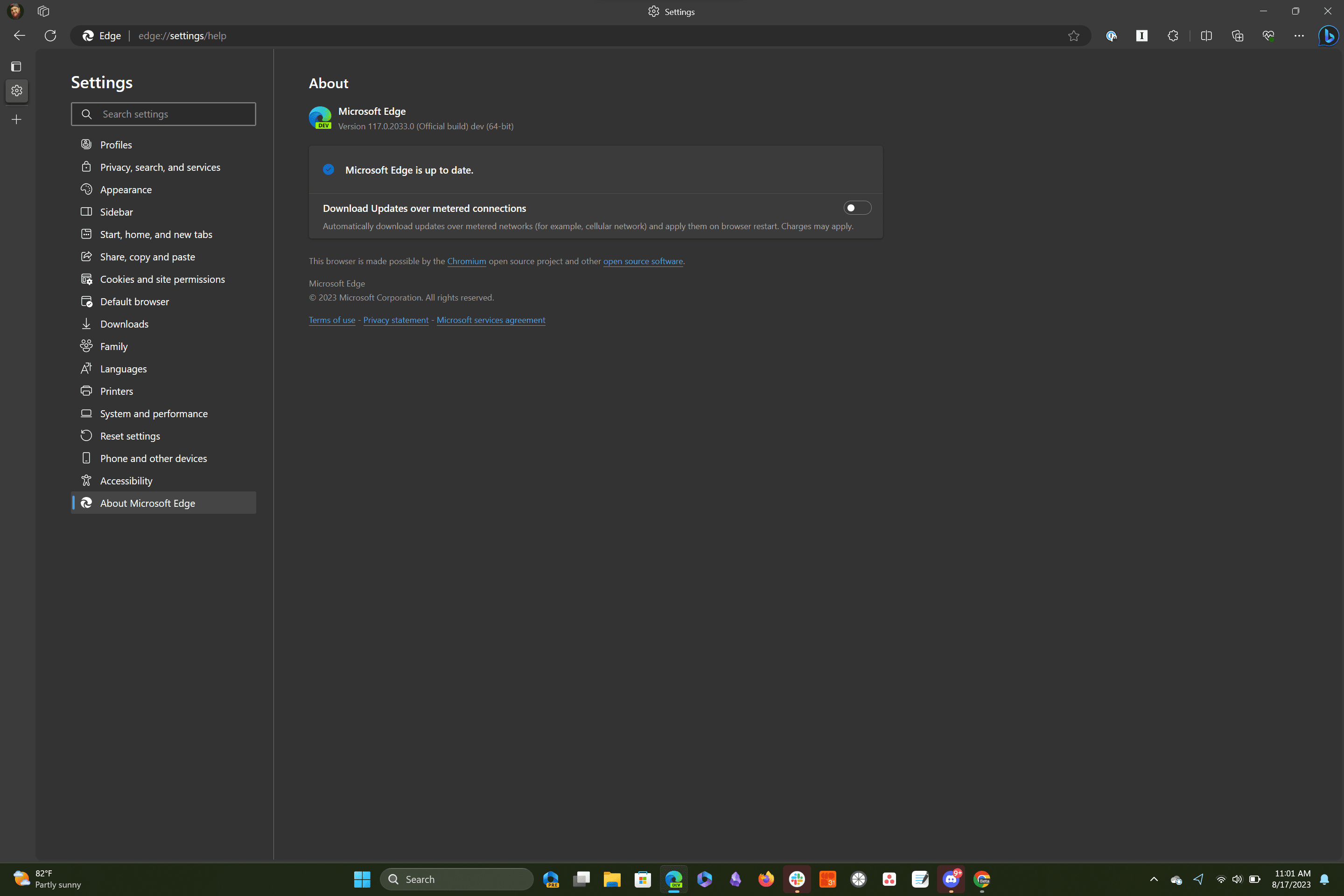
Task: Open the taskbar clock and date
Action: 1291,879
